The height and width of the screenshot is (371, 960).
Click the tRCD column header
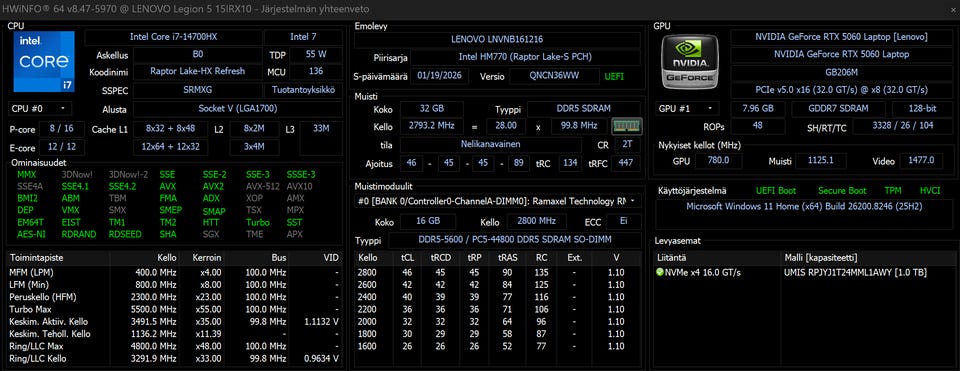point(441,258)
